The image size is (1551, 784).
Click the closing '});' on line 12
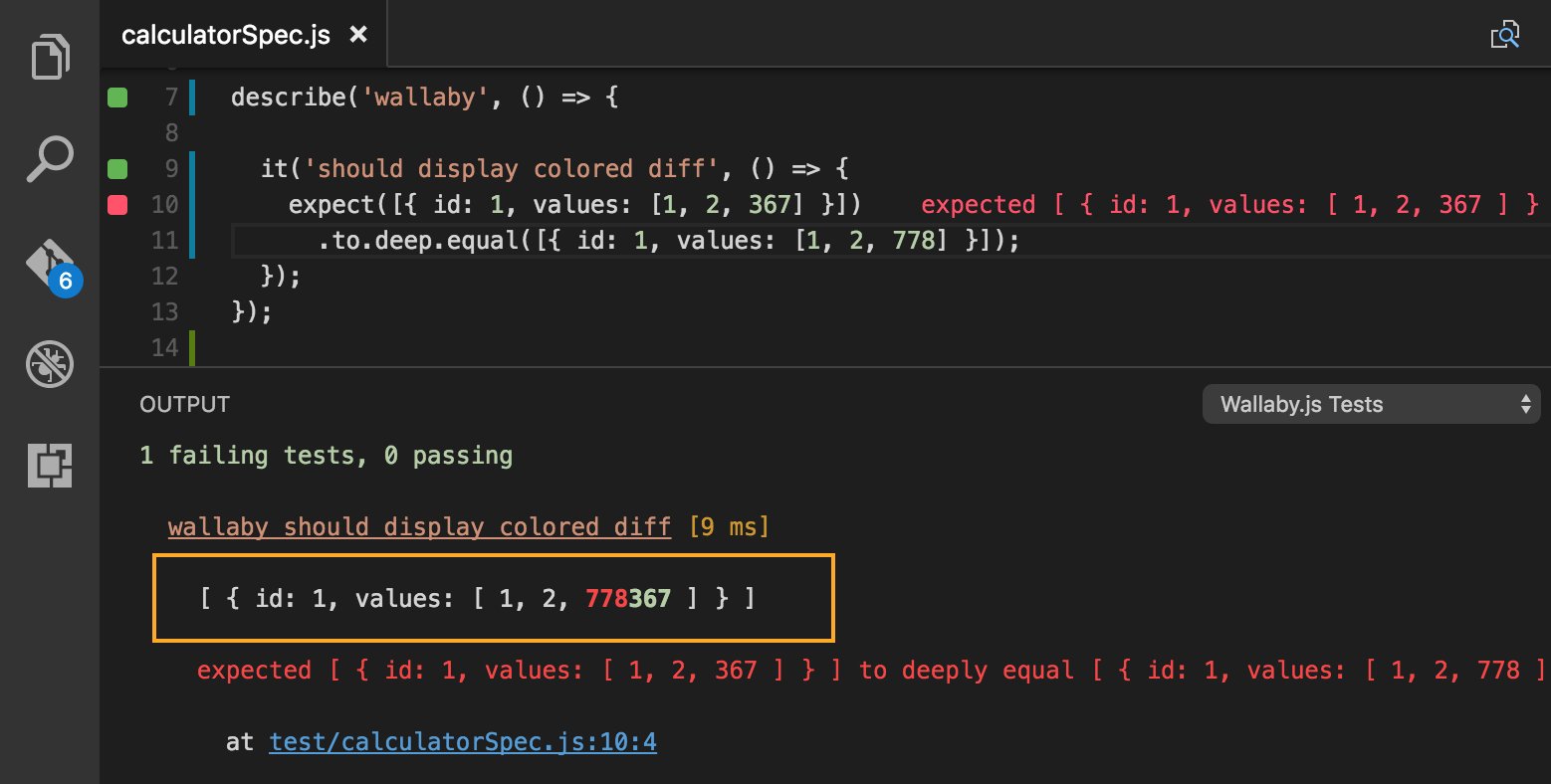281,277
